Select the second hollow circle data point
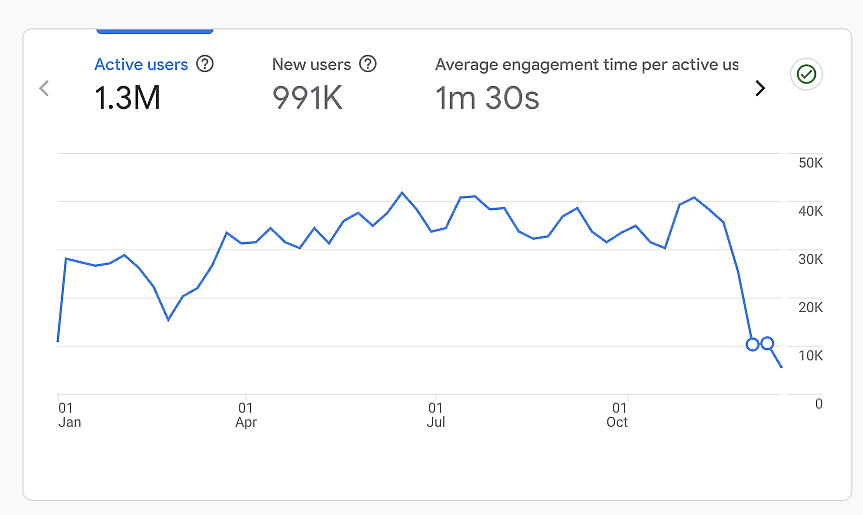This screenshot has width=863, height=515. tap(768, 343)
